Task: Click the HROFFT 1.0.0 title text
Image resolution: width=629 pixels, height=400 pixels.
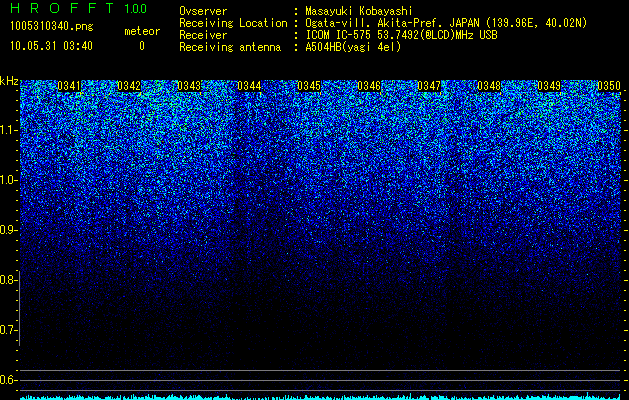Action: [79, 8]
